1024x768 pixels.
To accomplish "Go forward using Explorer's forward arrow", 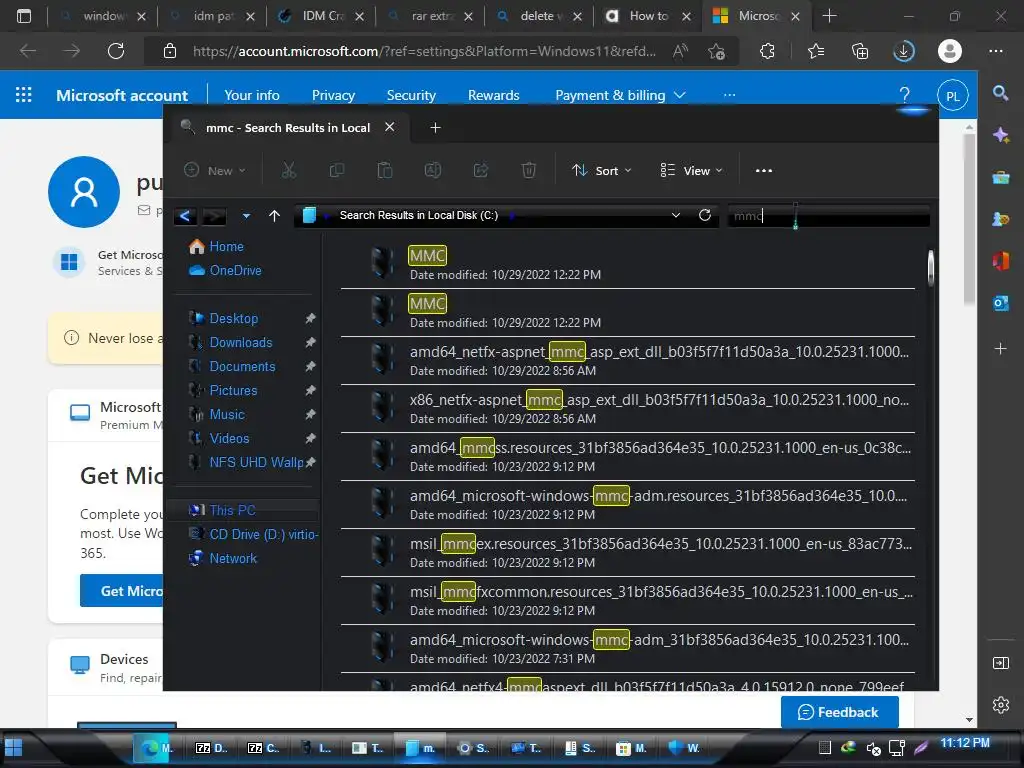I will pyautogui.click(x=214, y=216).
